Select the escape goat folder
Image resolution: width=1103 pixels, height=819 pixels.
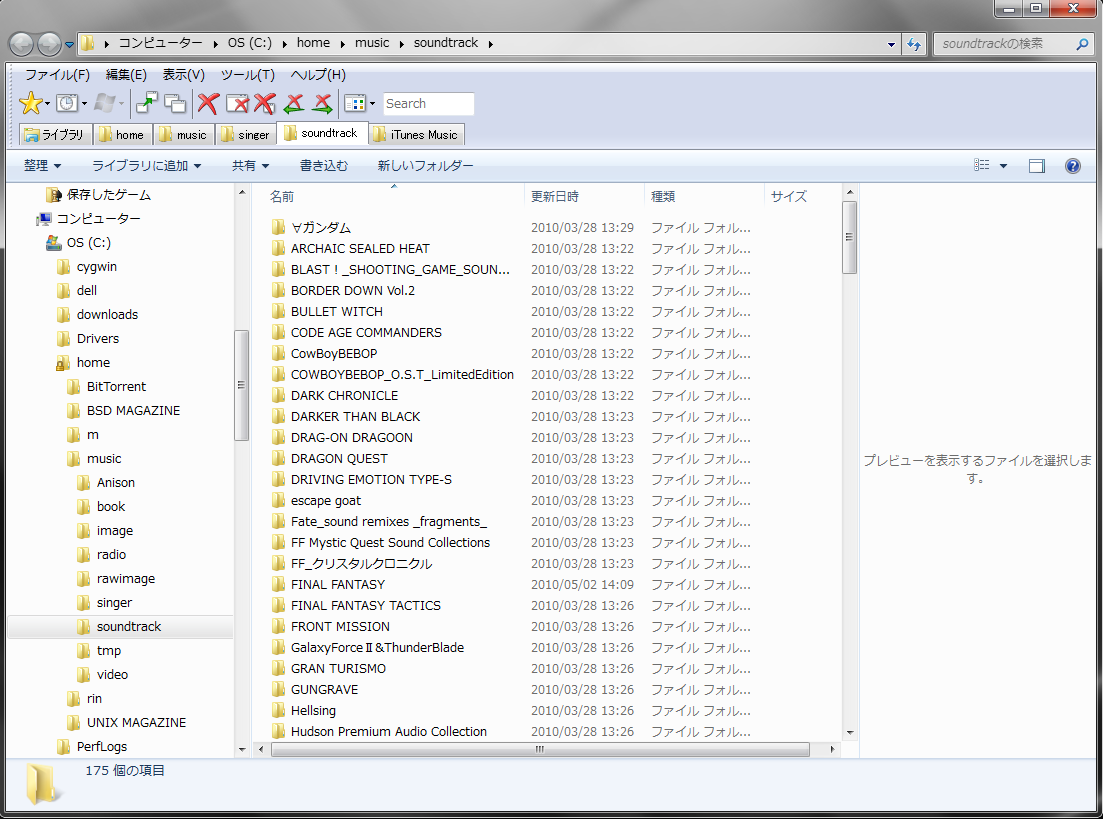[x=326, y=501]
